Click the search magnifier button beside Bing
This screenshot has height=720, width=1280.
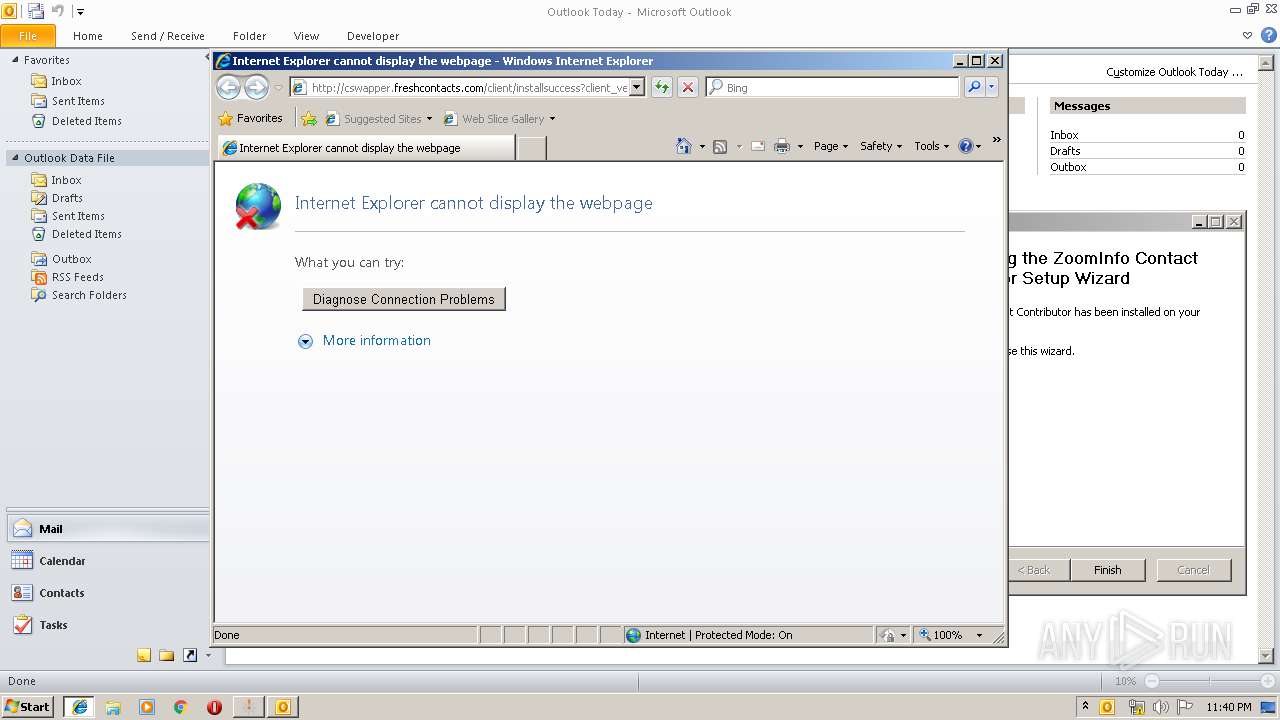(974, 88)
